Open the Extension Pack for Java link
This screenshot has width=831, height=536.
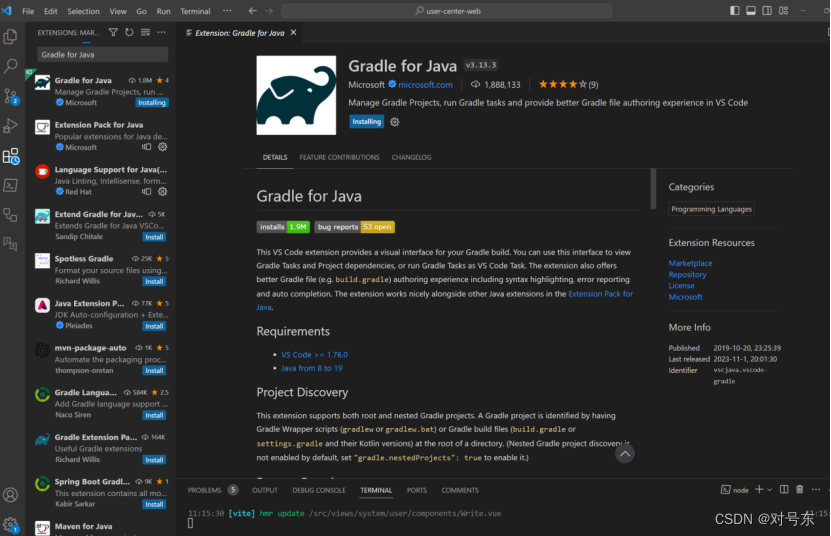click(600, 294)
